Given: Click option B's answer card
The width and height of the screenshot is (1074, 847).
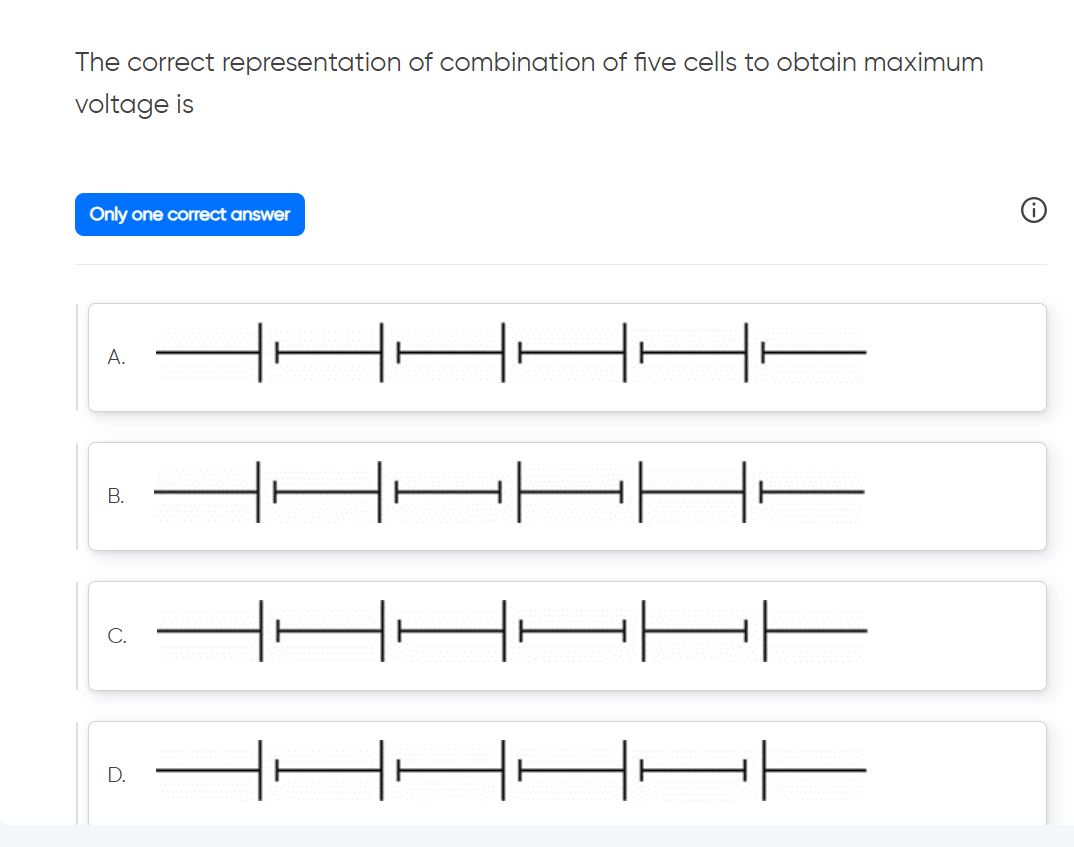Looking at the screenshot, I should point(567,496).
